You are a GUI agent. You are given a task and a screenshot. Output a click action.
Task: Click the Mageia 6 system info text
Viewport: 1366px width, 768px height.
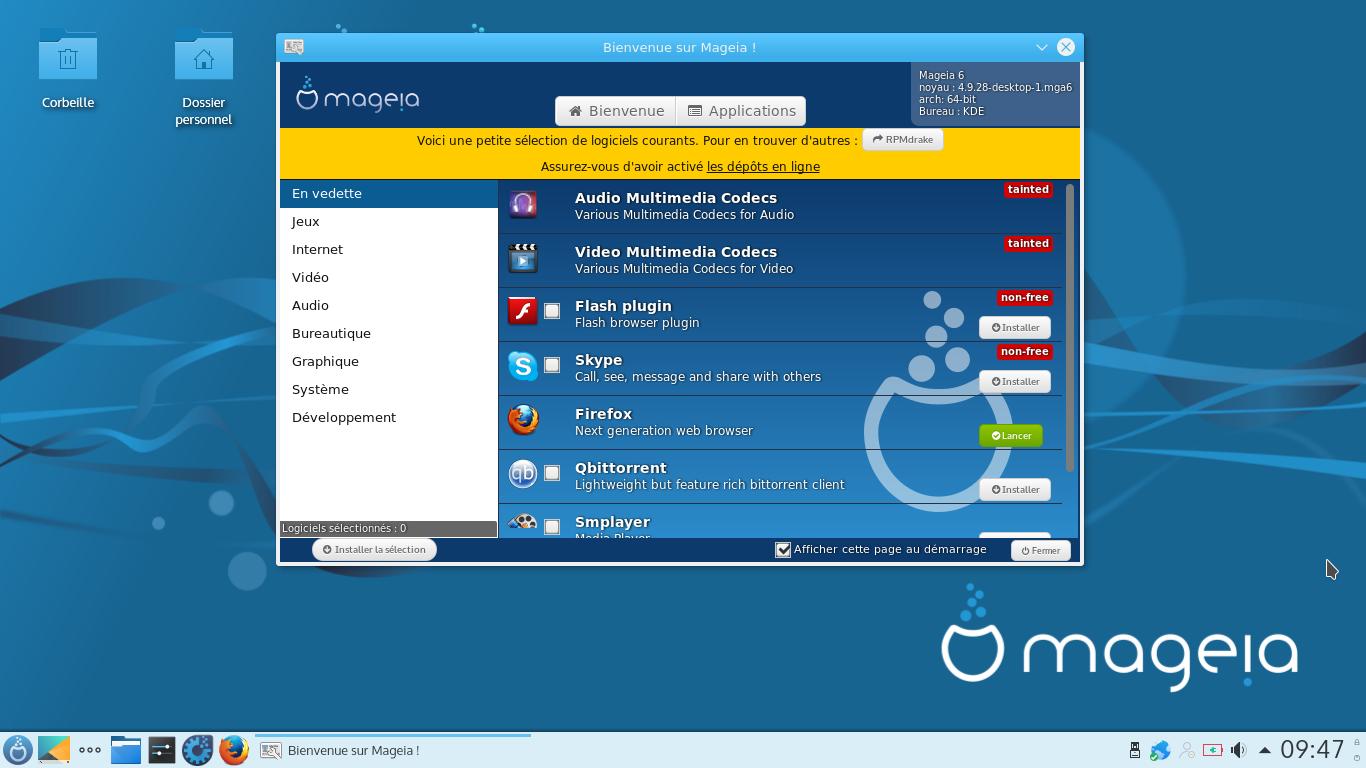[995, 93]
